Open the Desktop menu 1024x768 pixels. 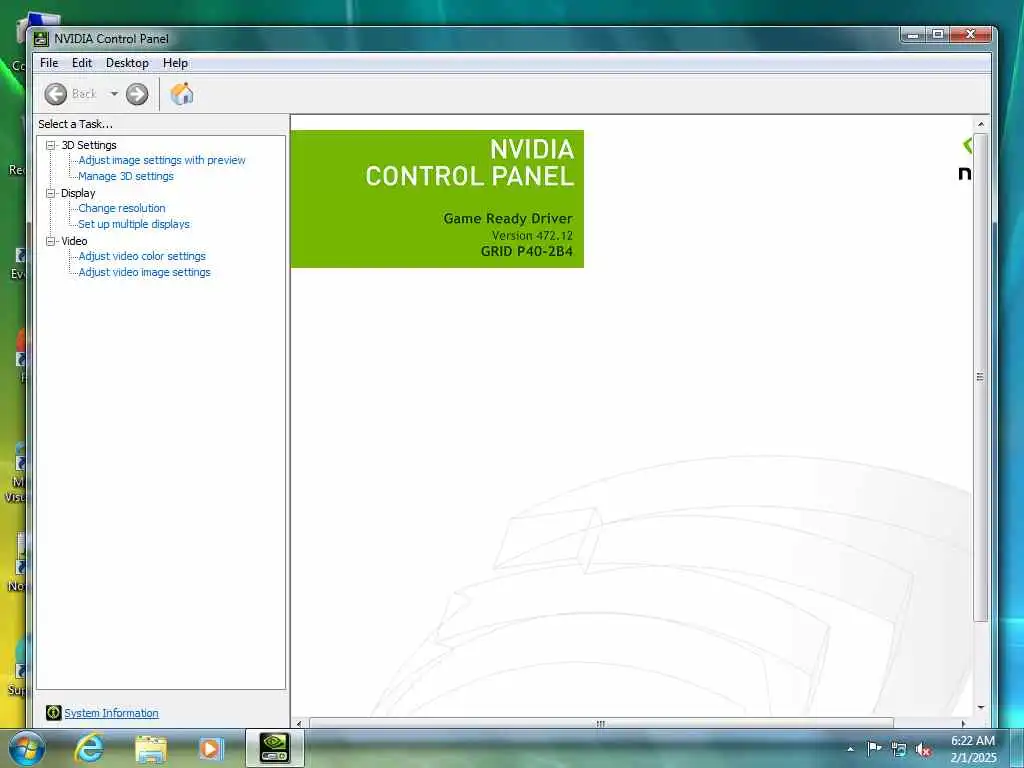127,63
